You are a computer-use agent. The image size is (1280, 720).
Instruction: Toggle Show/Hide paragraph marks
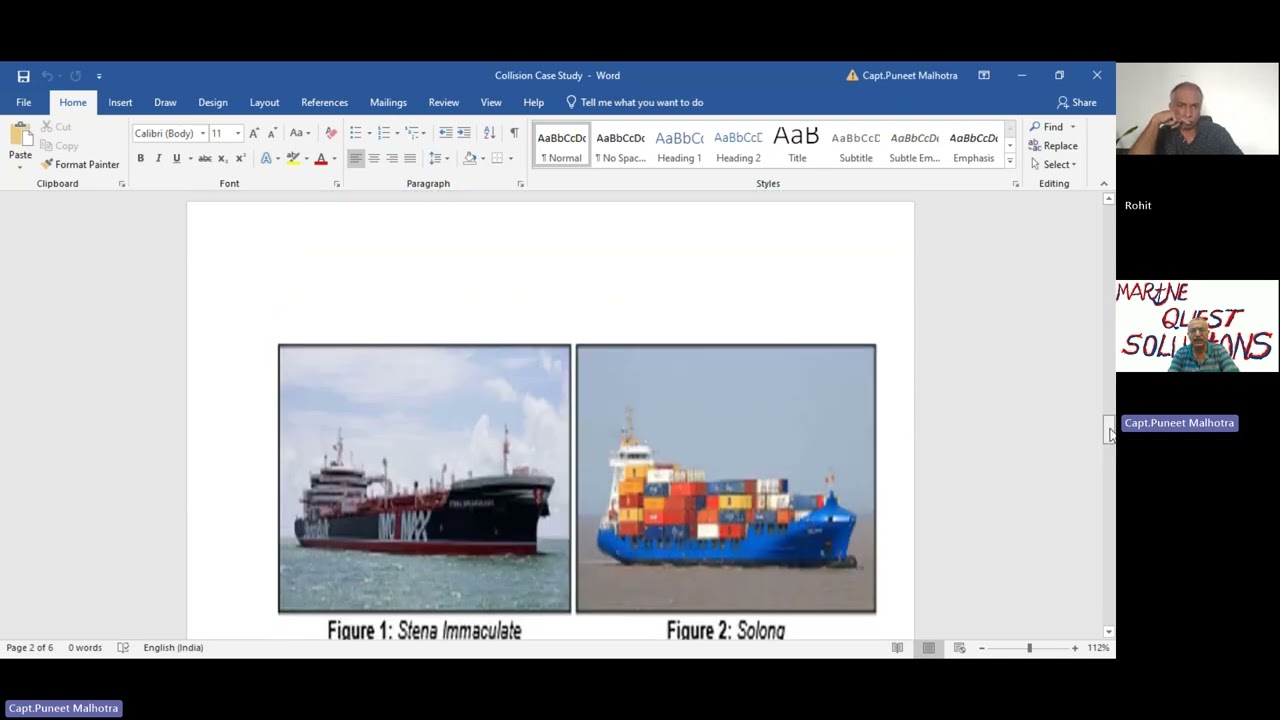[x=514, y=133]
